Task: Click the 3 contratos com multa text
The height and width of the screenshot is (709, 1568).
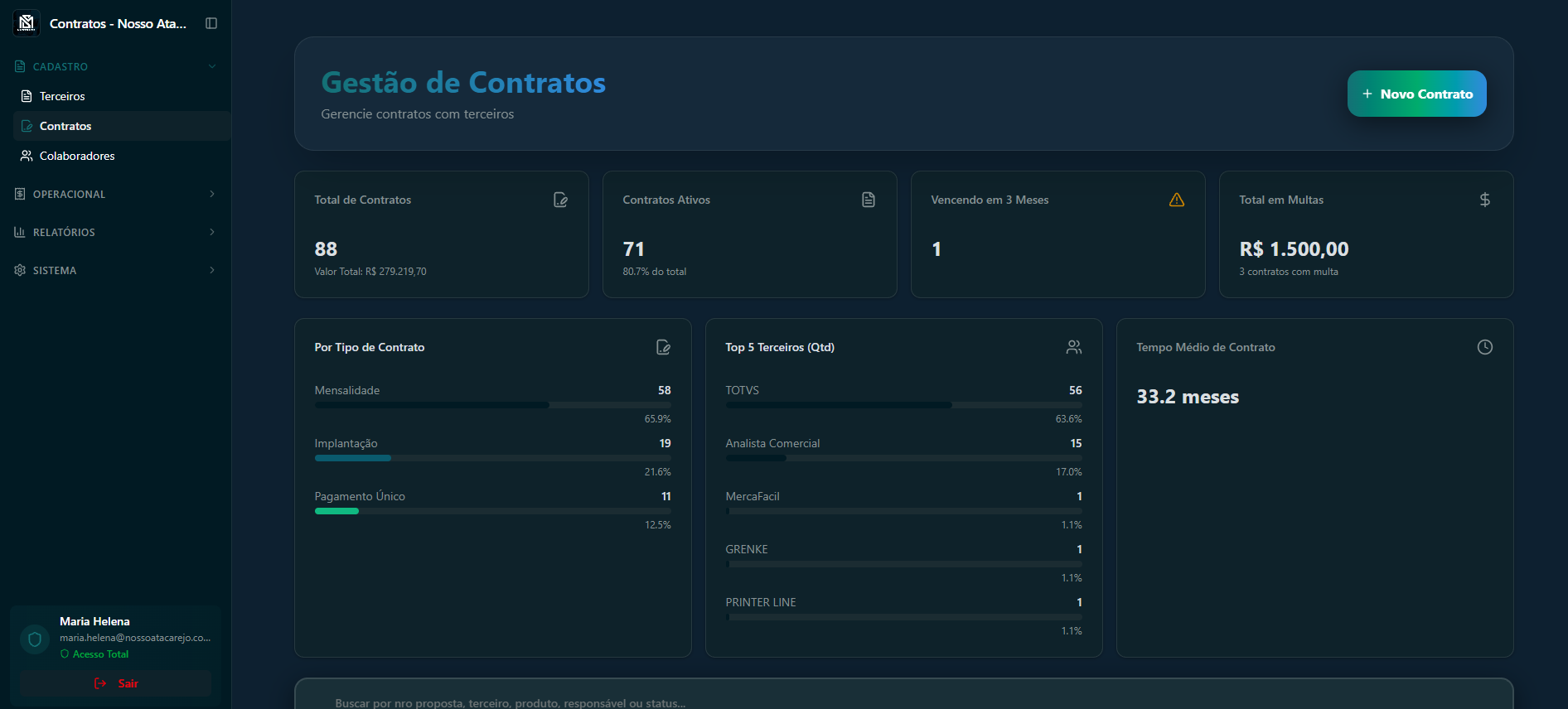Action: coord(1289,272)
